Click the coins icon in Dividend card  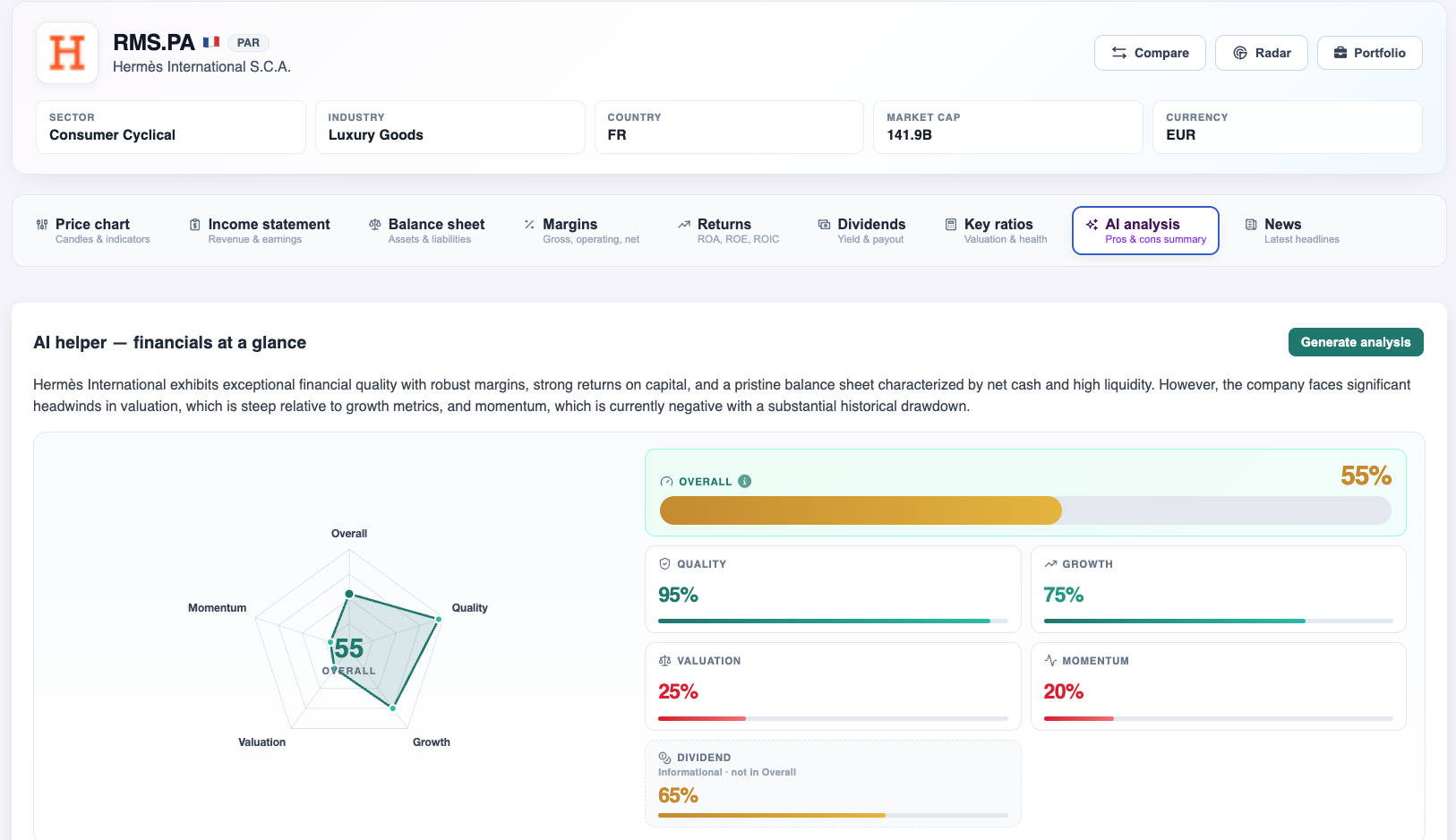(664, 758)
